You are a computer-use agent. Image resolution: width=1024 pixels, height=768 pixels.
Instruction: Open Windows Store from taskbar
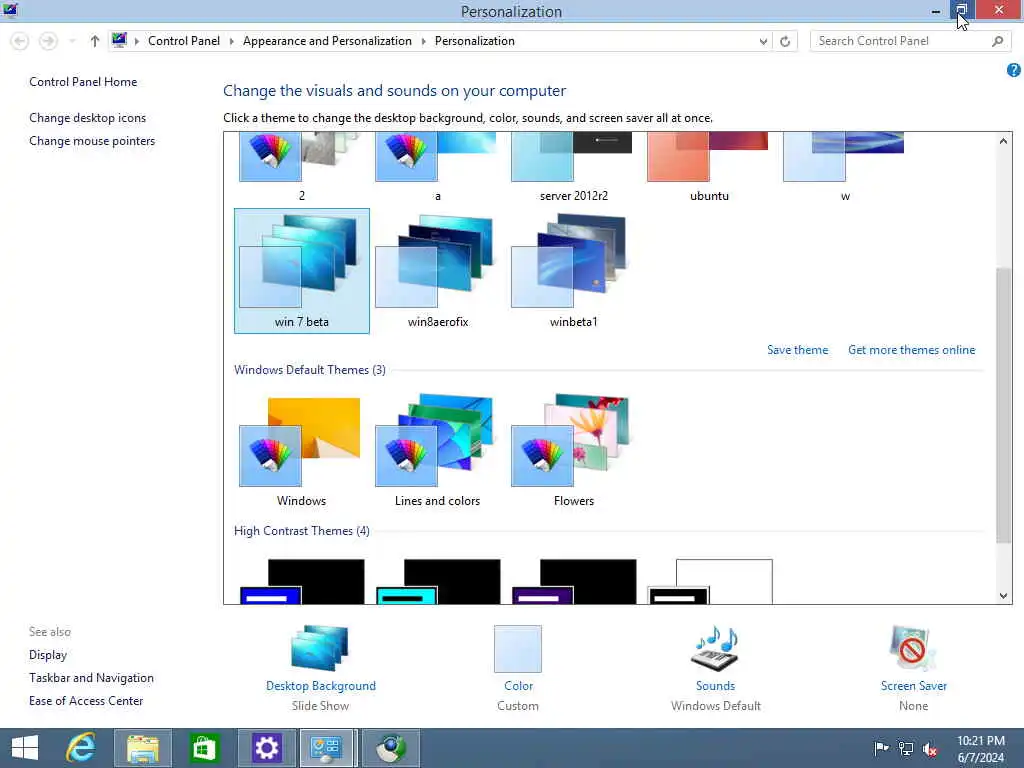pos(204,748)
